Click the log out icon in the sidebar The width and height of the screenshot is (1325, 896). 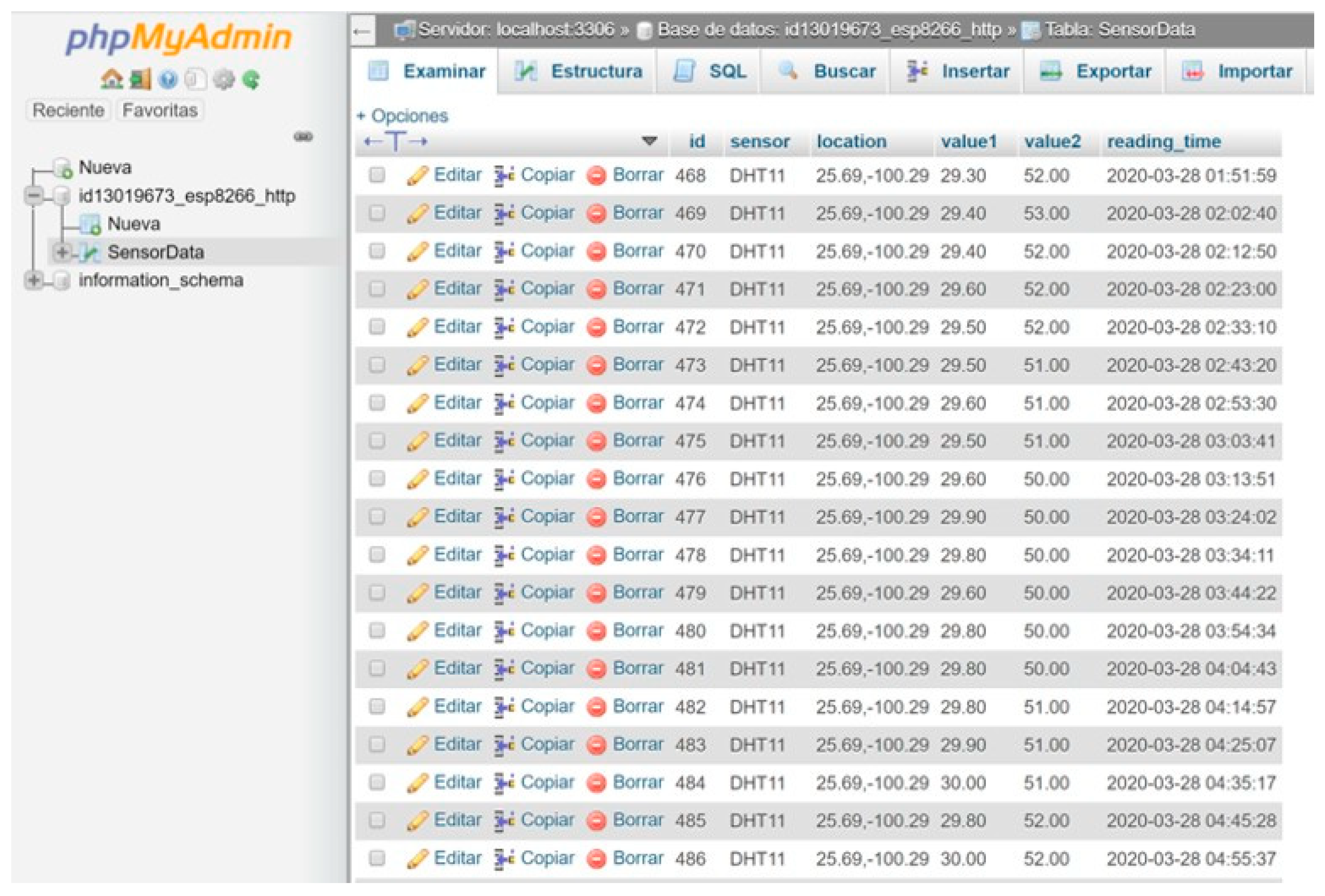[140, 79]
